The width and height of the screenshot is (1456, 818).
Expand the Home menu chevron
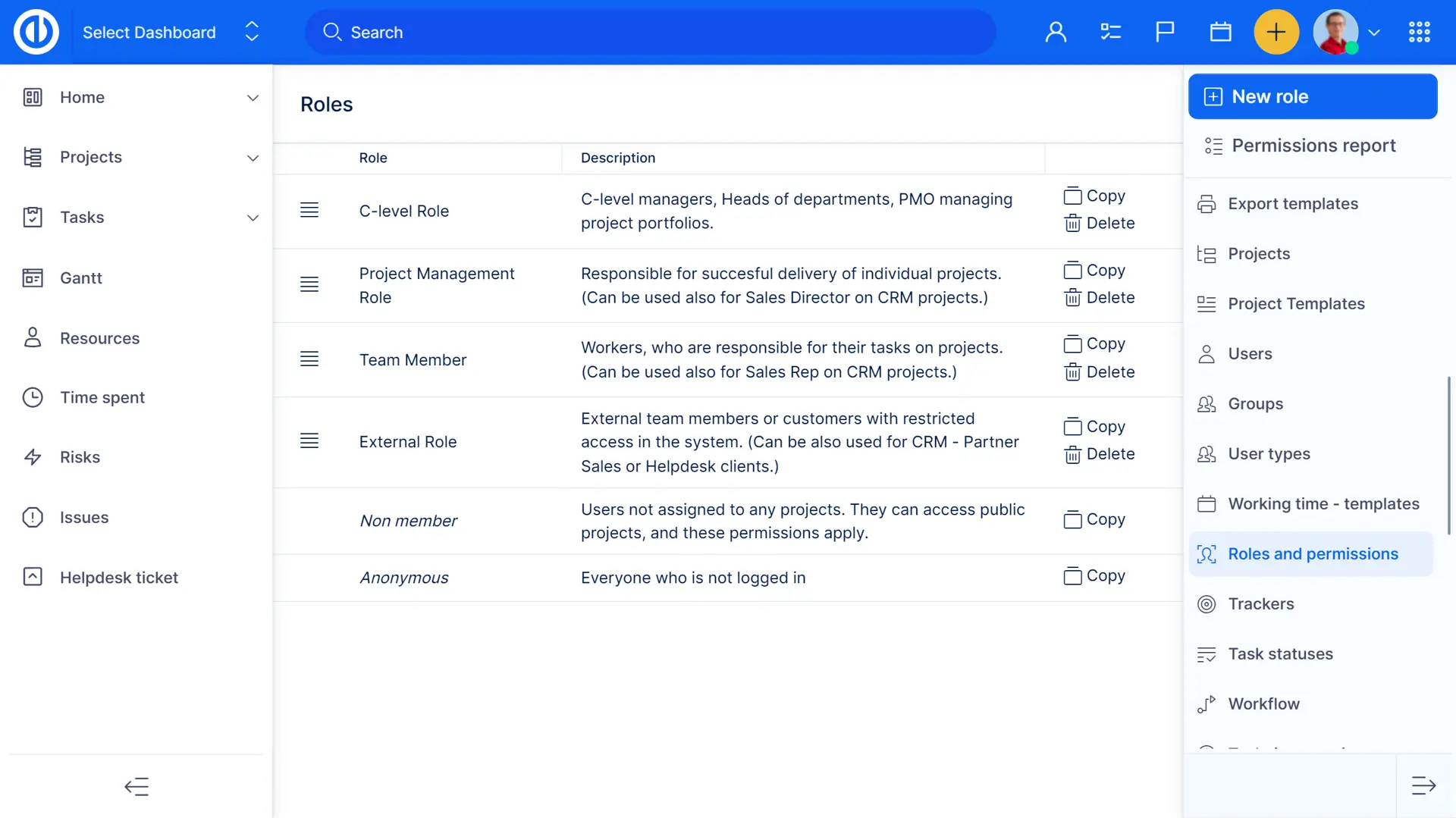pos(253,98)
